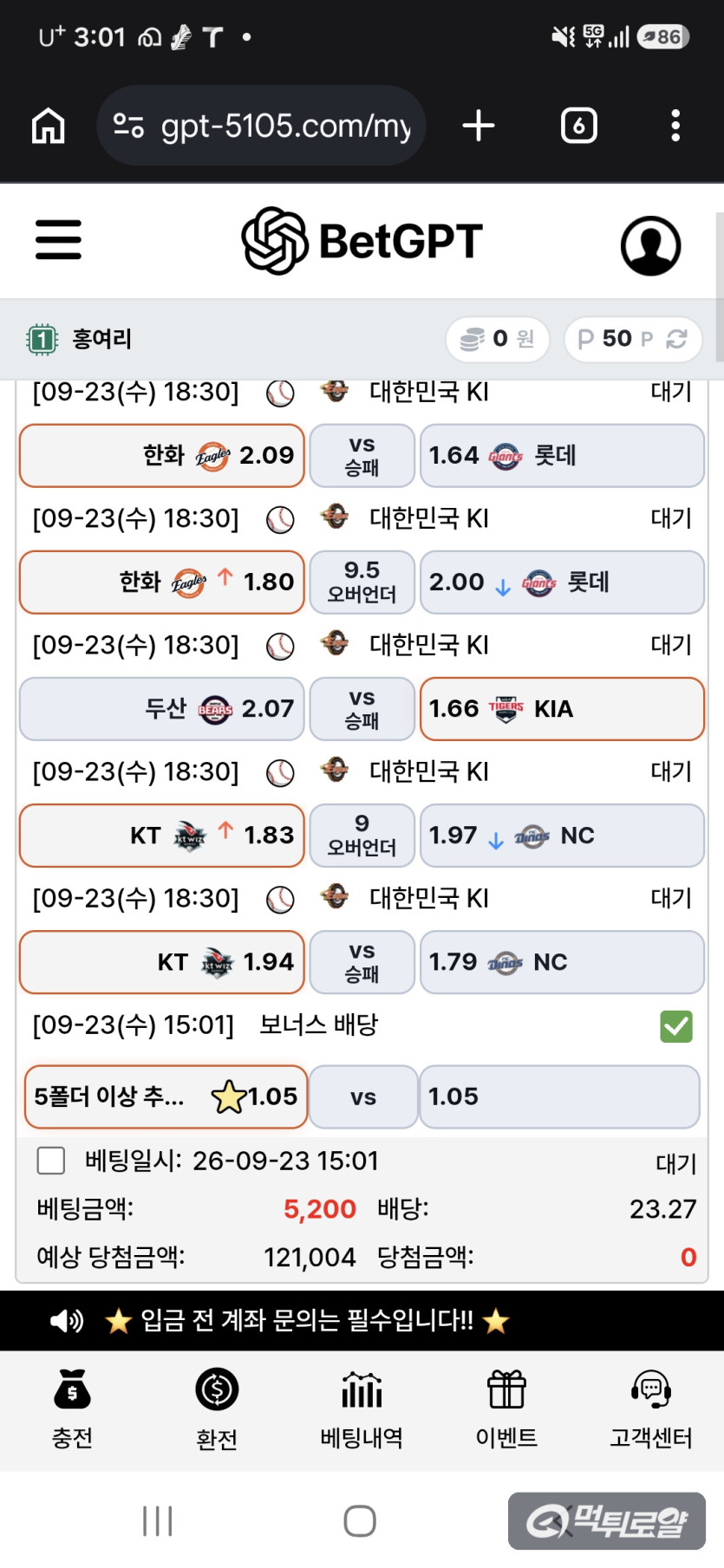The width and height of the screenshot is (724, 1568).
Task: Open the browser three-dot menu
Action: click(x=675, y=126)
